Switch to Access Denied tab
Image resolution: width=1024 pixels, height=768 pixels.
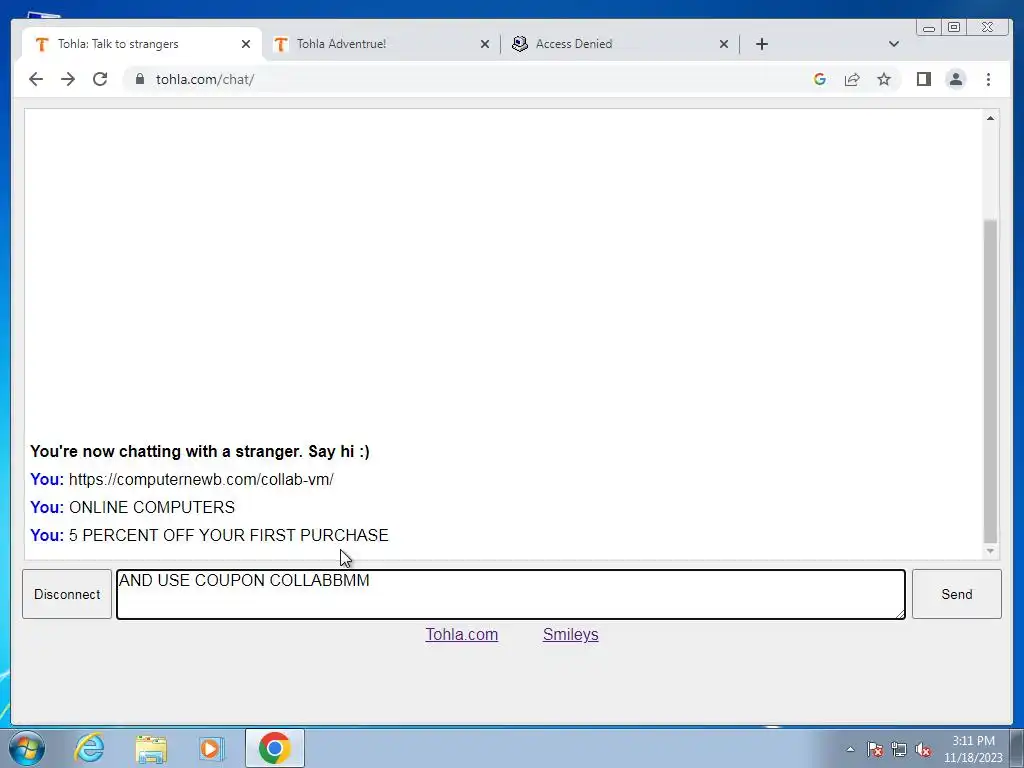coord(620,44)
